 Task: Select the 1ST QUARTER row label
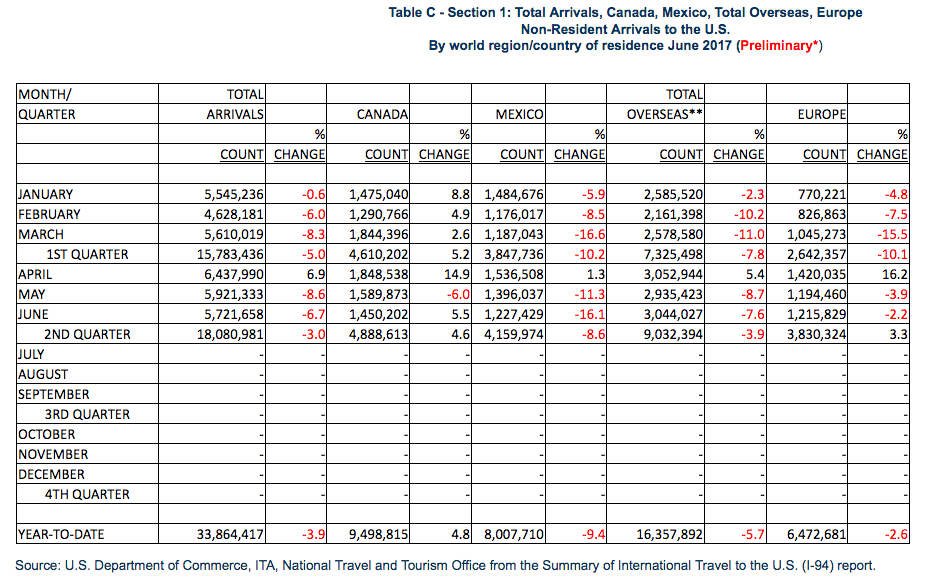click(x=86, y=254)
